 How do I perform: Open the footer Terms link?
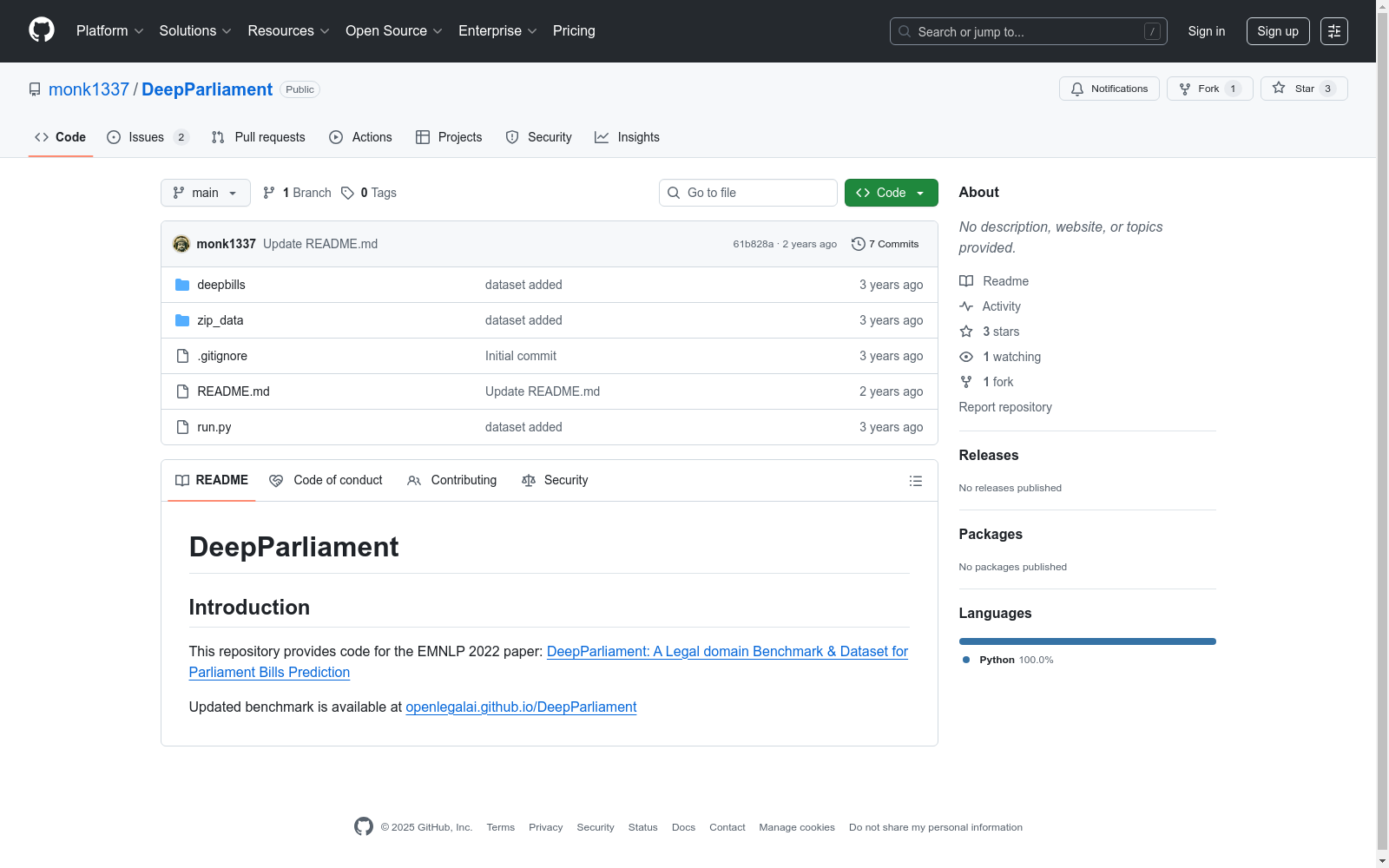click(x=501, y=827)
